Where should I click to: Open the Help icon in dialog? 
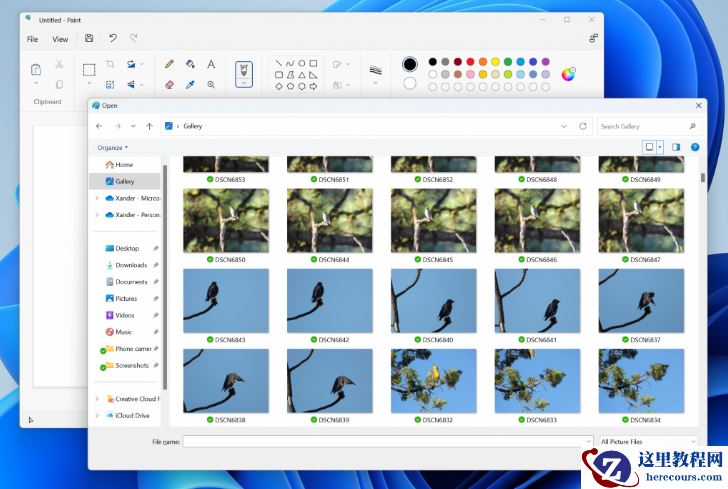tap(695, 147)
